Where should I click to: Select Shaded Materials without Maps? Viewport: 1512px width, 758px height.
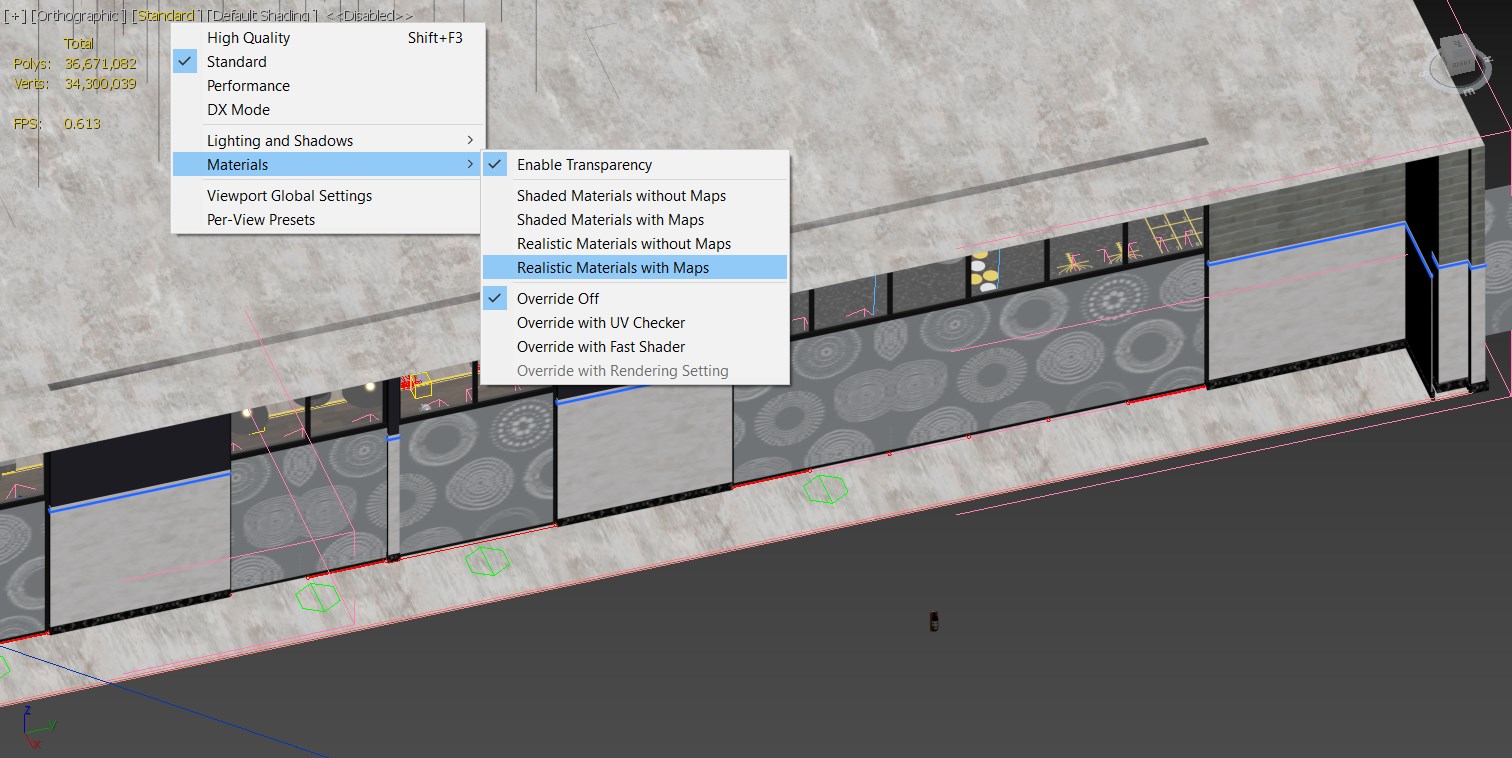[x=621, y=195]
